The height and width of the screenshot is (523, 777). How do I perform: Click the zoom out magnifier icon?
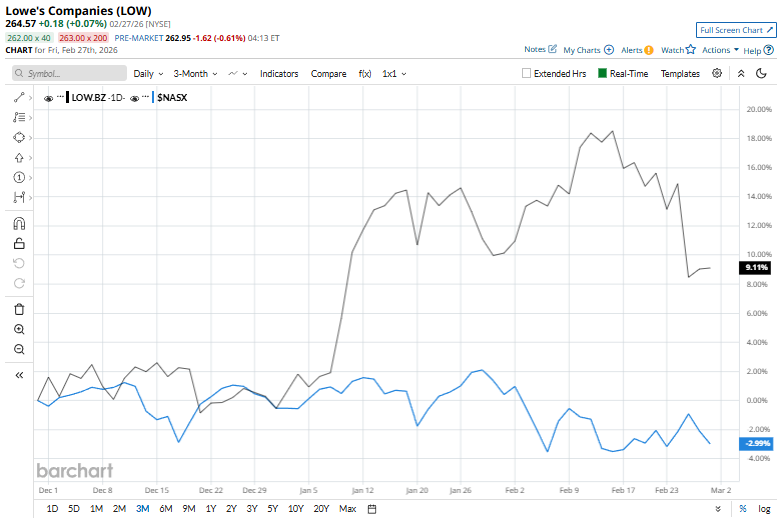pyautogui.click(x=19, y=349)
